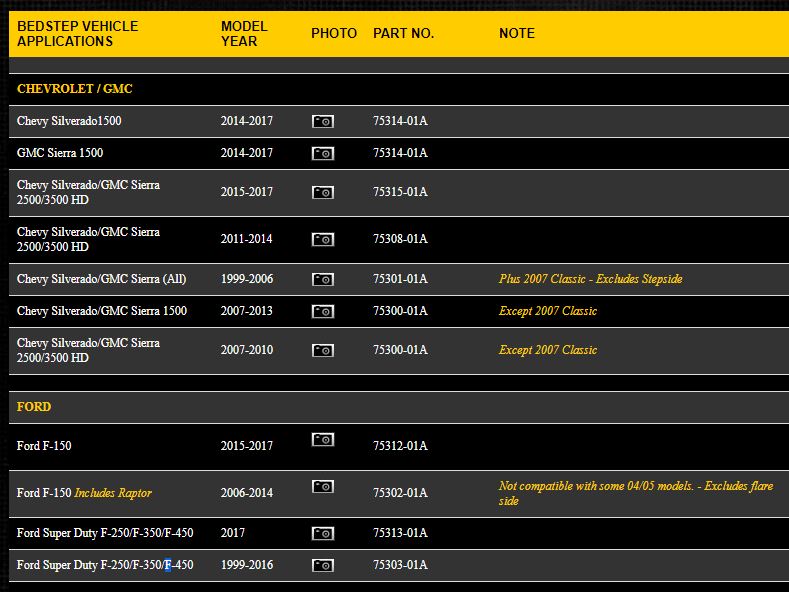Open photo for 2017 Ford Super Duty
Image resolution: width=789 pixels, height=592 pixels.
(322, 533)
